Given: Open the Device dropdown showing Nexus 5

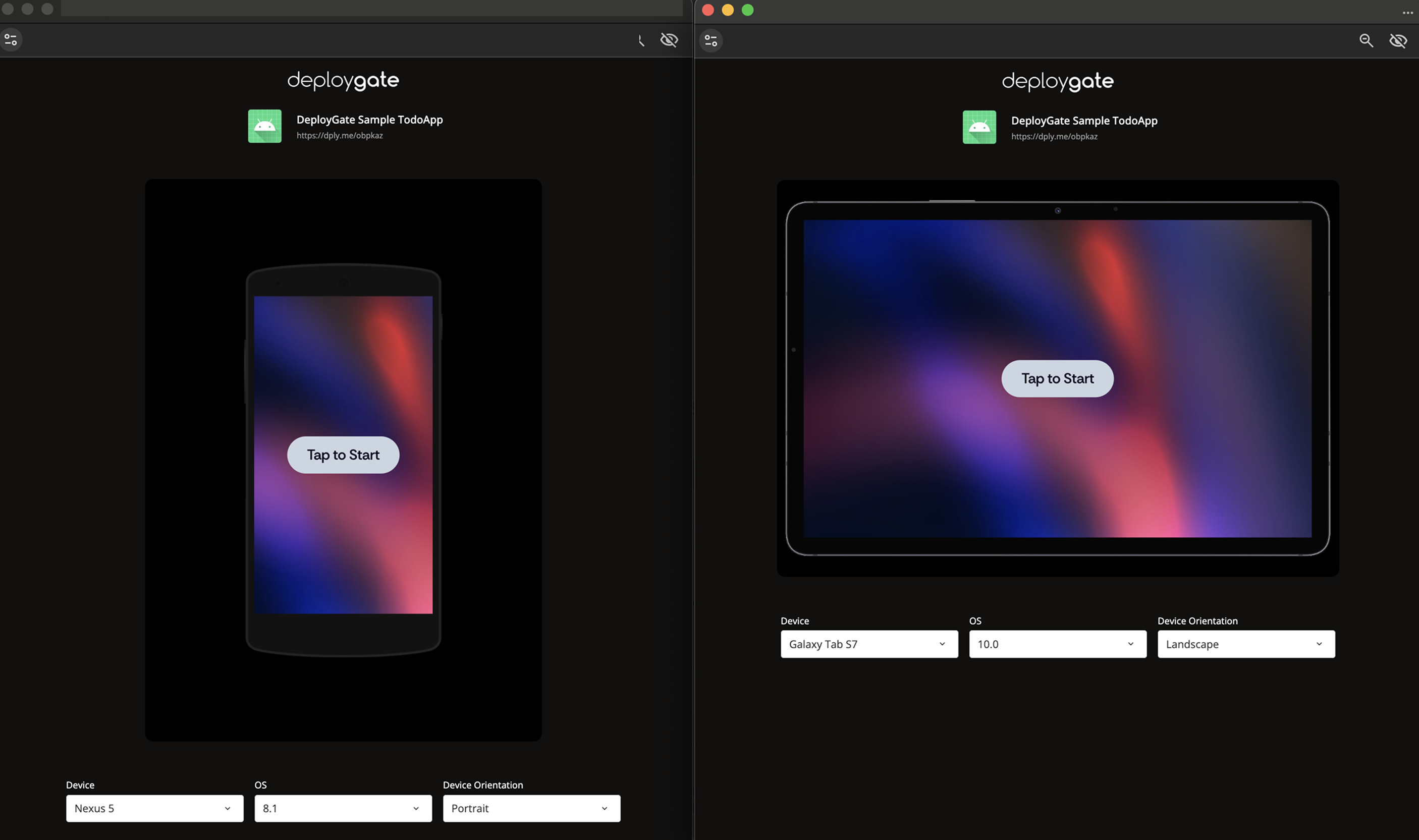Looking at the screenshot, I should (x=154, y=808).
